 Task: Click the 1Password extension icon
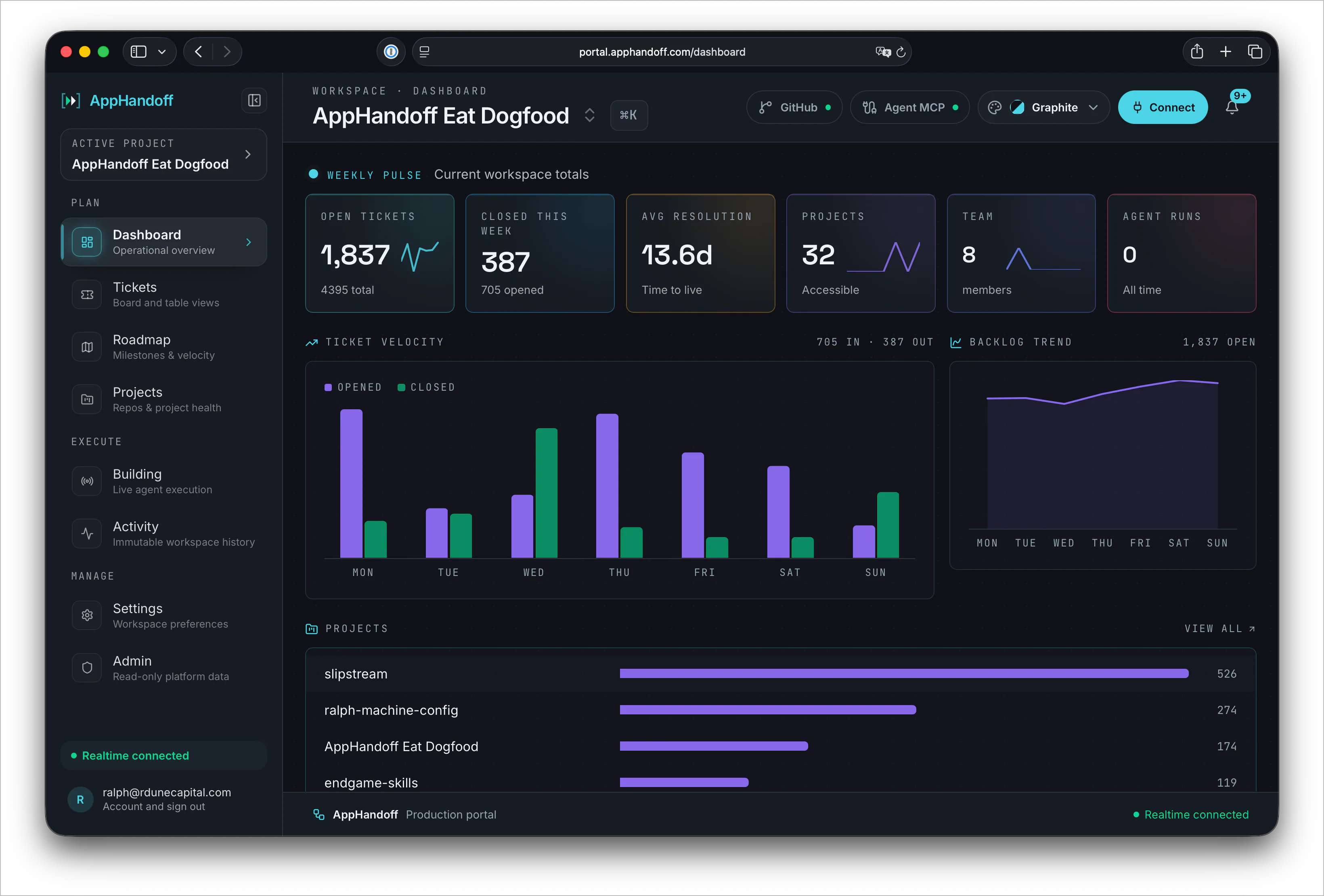(x=391, y=52)
